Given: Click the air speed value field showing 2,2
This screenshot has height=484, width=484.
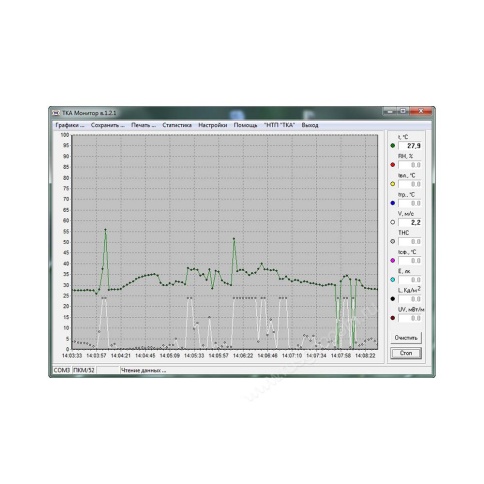Looking at the screenshot, I should point(410,222).
